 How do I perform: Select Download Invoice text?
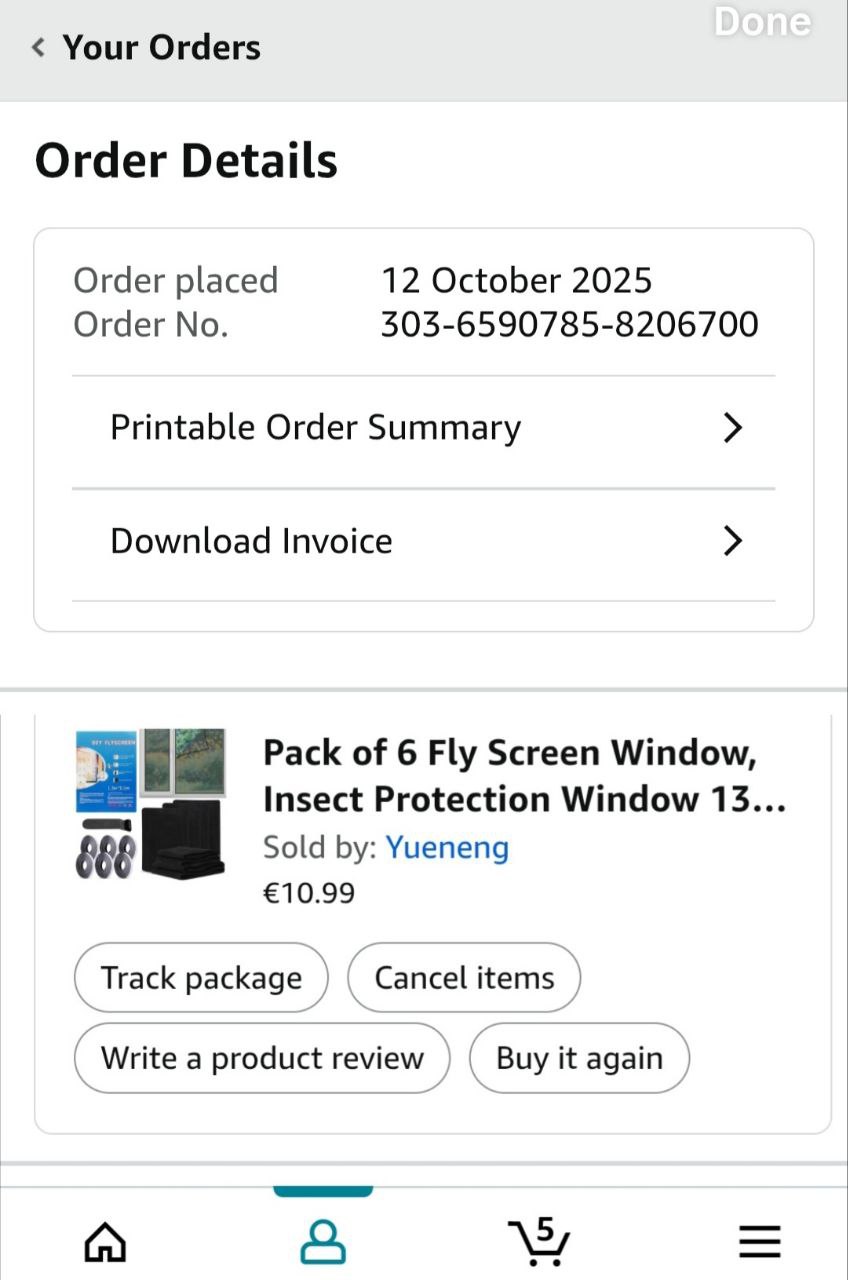(251, 542)
